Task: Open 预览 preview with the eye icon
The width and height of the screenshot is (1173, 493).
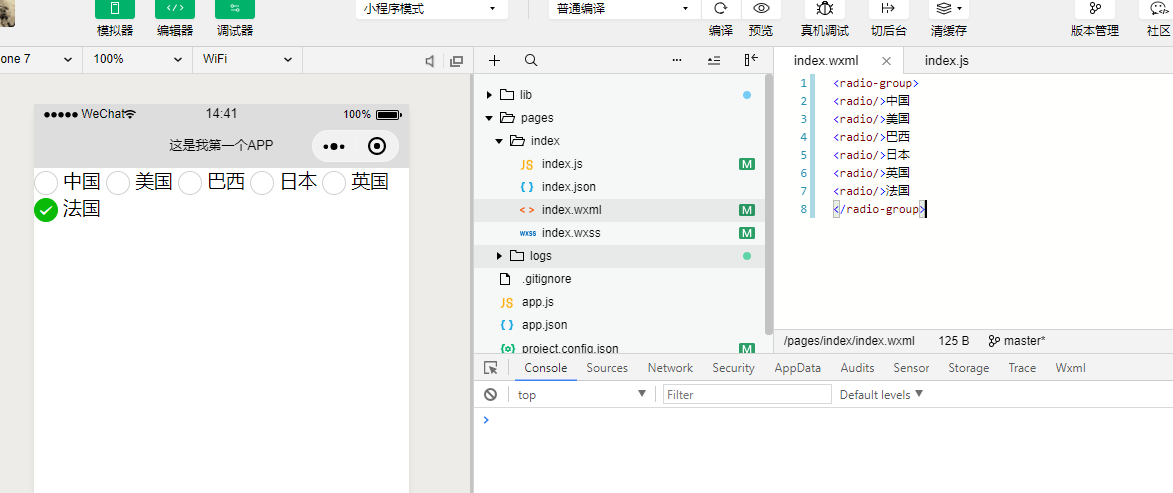Action: (x=761, y=9)
